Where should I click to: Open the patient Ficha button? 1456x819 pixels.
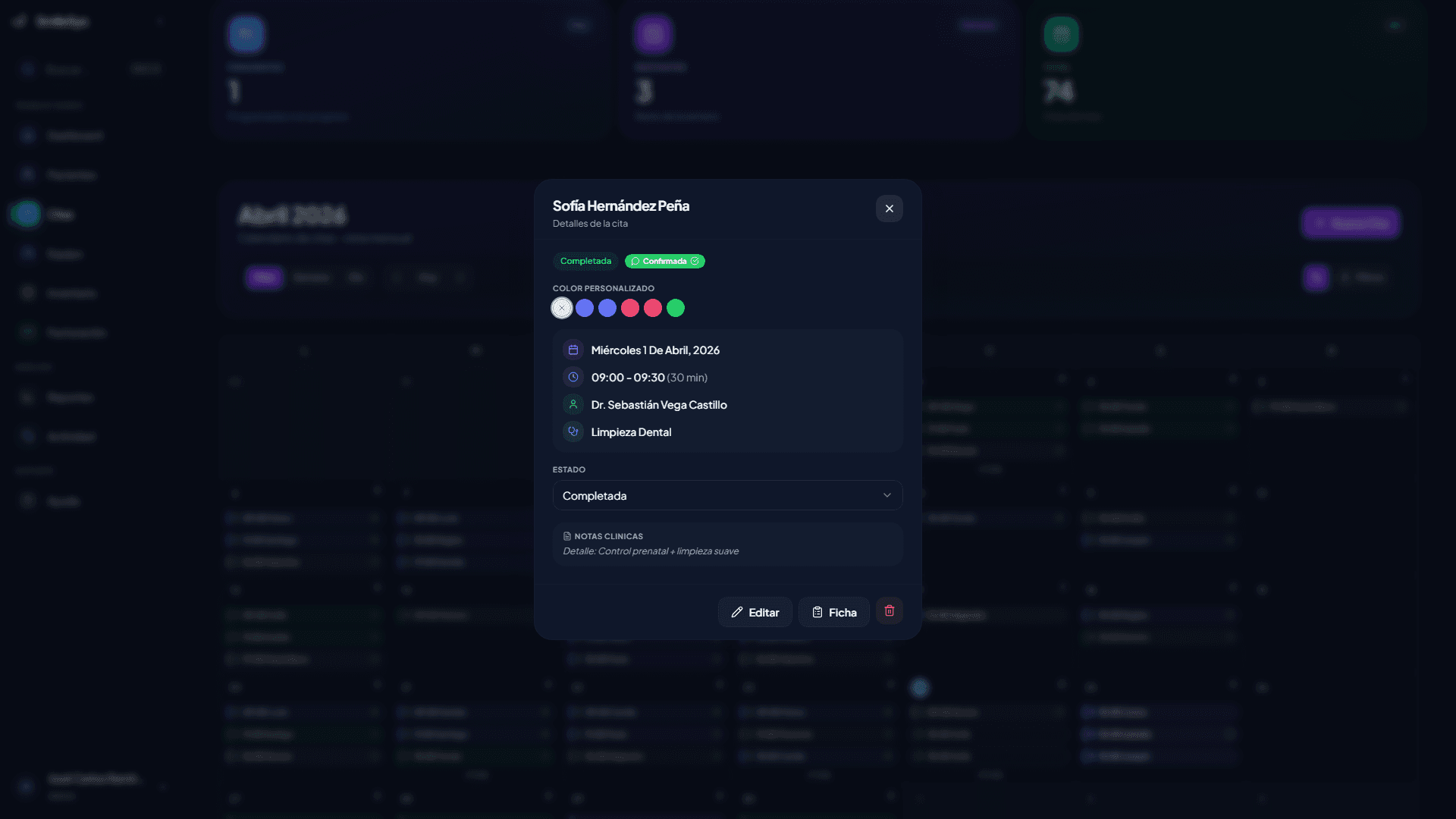[833, 612]
